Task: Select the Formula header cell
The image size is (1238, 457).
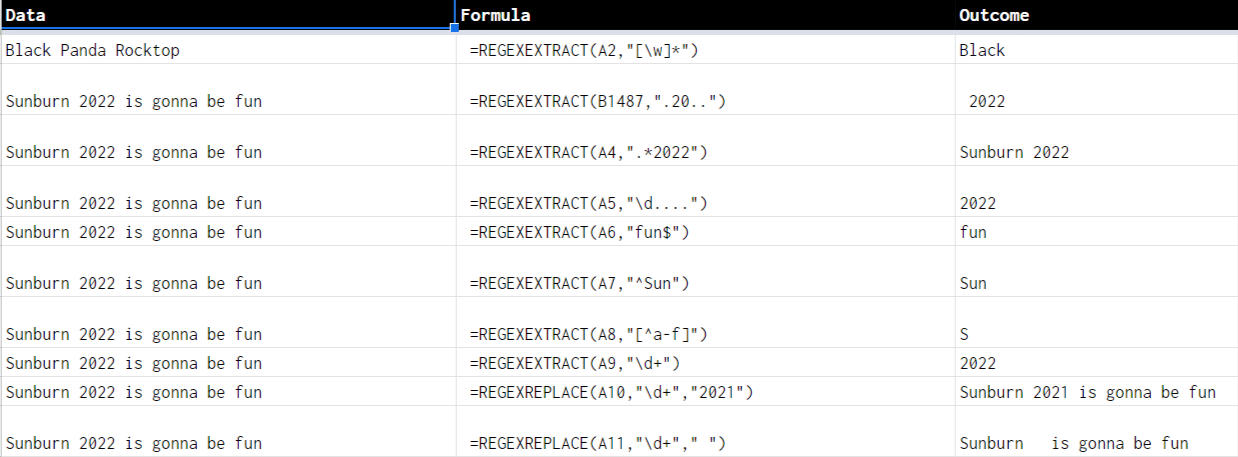Action: tap(705, 15)
